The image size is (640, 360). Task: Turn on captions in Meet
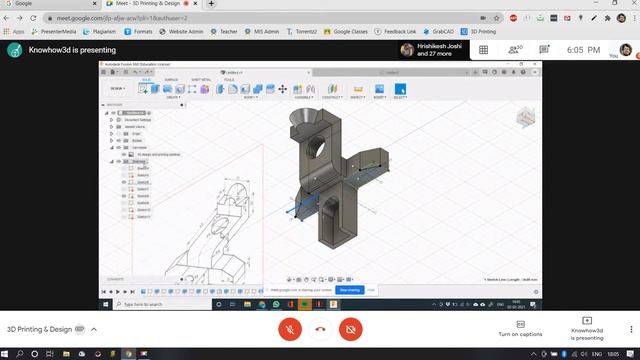point(520,329)
